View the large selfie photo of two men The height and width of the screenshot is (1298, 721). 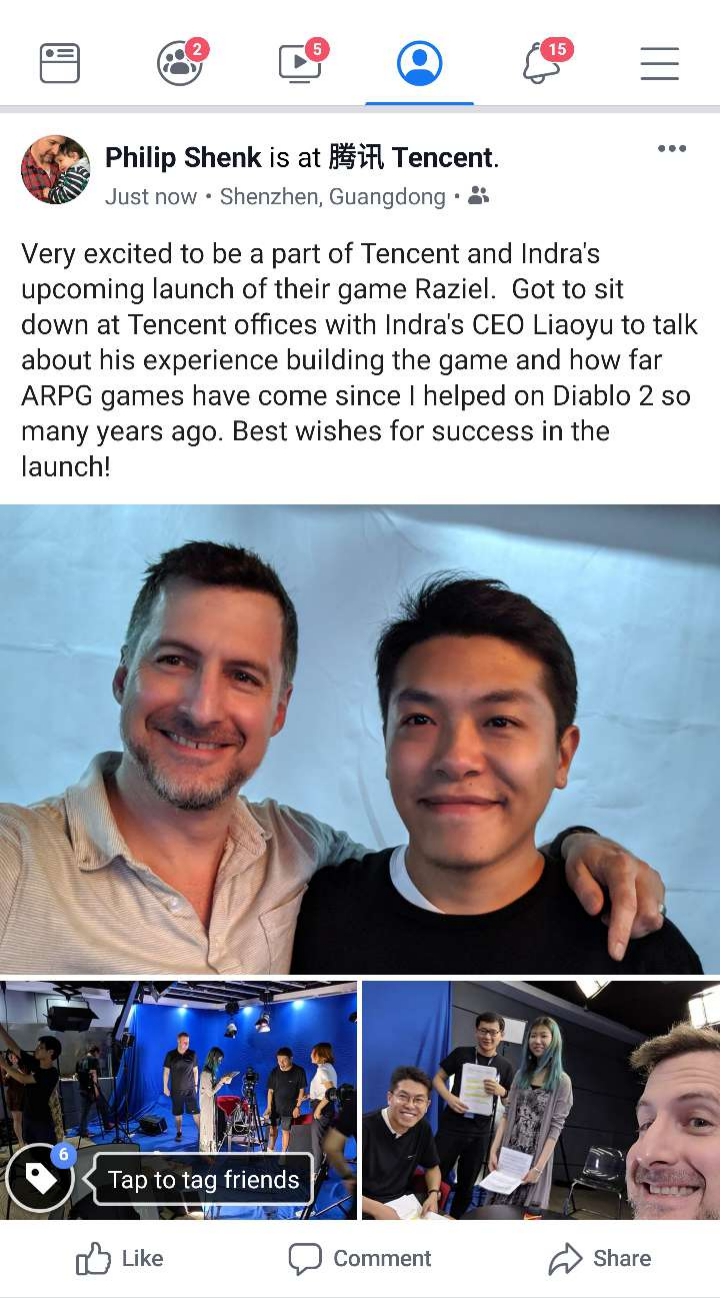pyautogui.click(x=360, y=739)
